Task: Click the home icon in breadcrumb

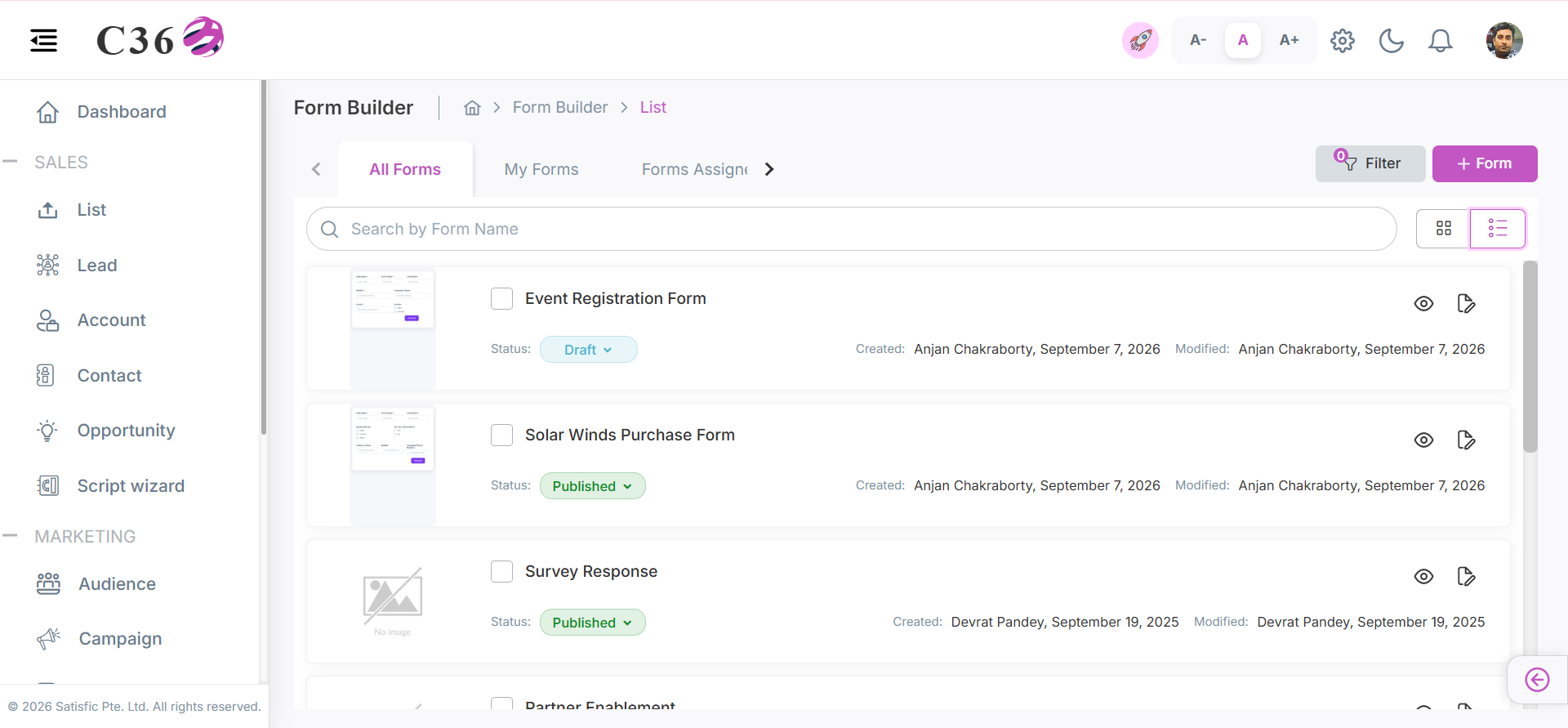Action: (472, 108)
